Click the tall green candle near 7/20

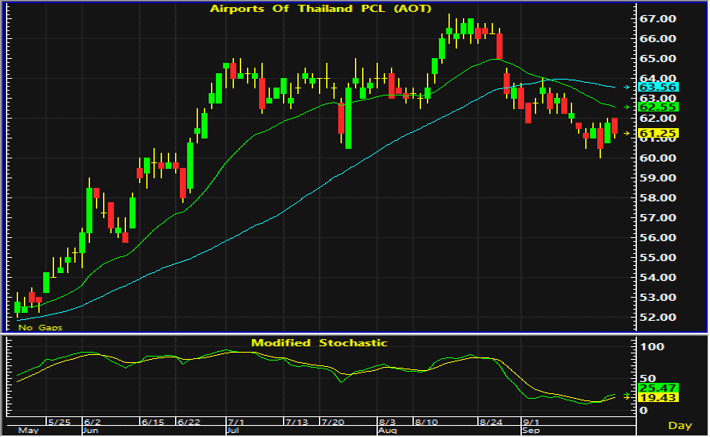click(x=348, y=118)
